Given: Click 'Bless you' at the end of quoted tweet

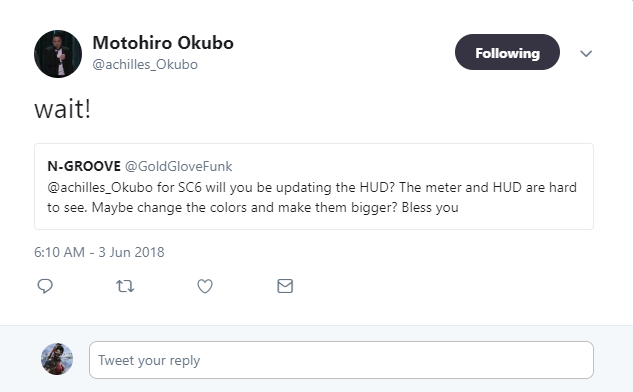Looking at the screenshot, I should pyautogui.click(x=430, y=208).
